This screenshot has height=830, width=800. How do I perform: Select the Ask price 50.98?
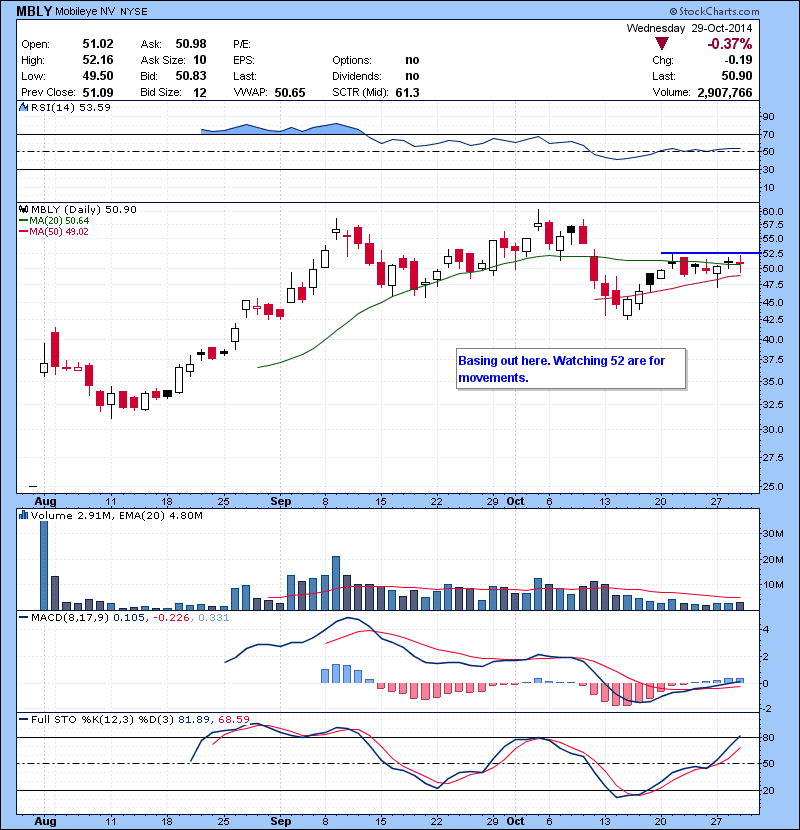pos(191,44)
